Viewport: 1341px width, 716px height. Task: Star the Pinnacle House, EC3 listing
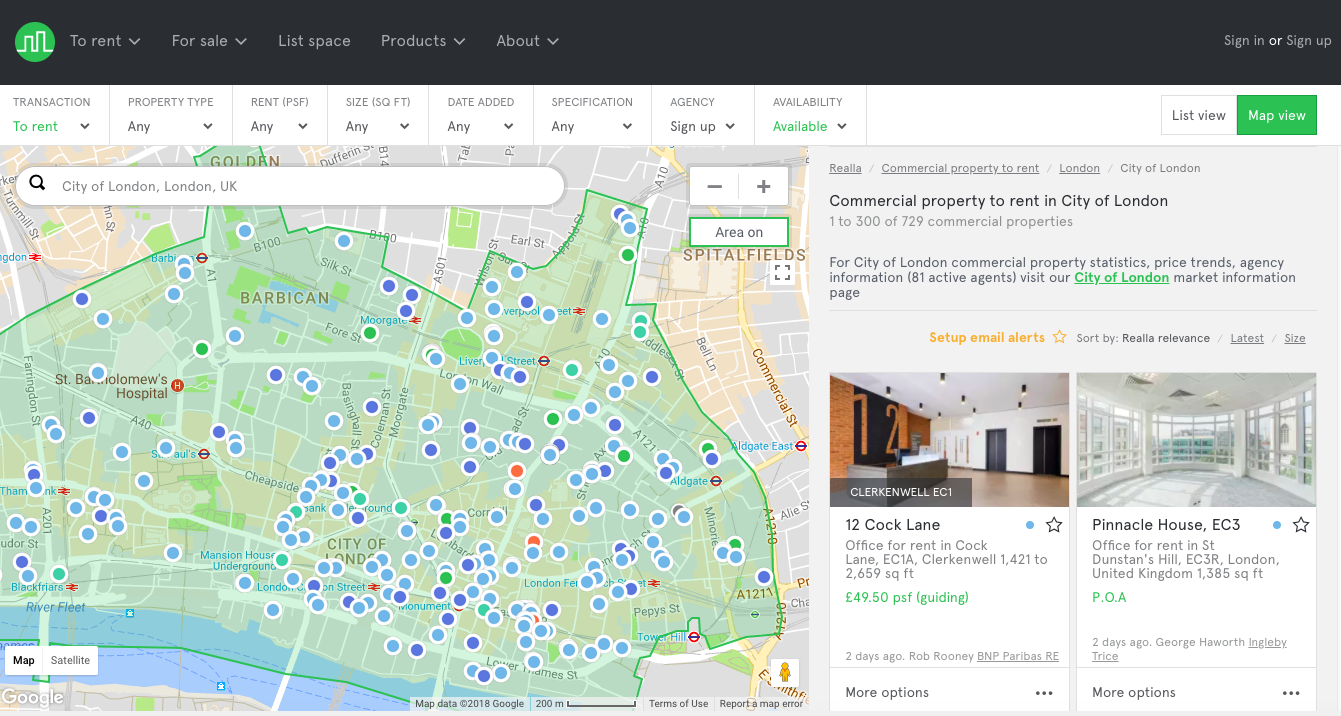[1300, 525]
